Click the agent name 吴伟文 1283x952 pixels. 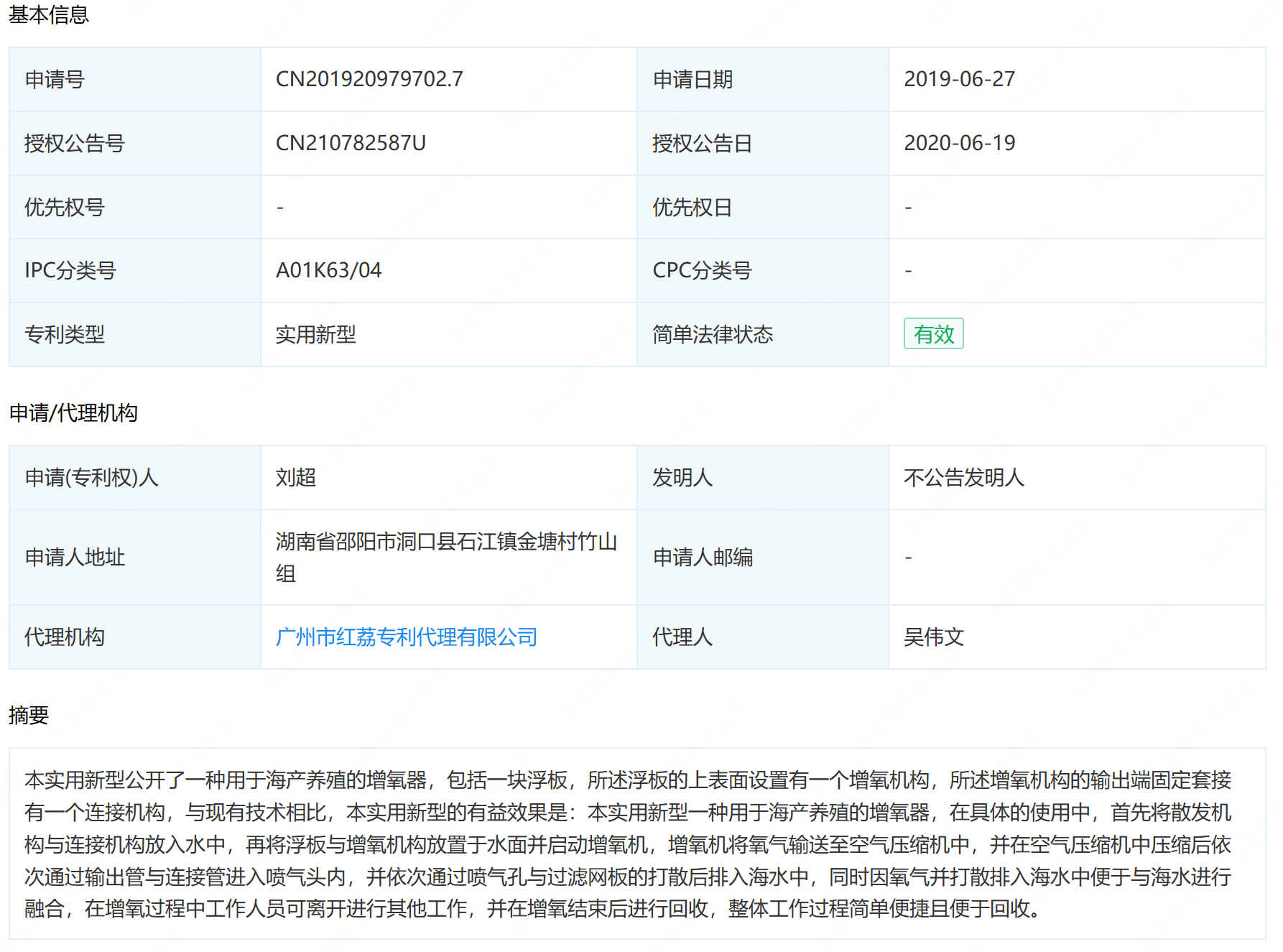(x=933, y=637)
